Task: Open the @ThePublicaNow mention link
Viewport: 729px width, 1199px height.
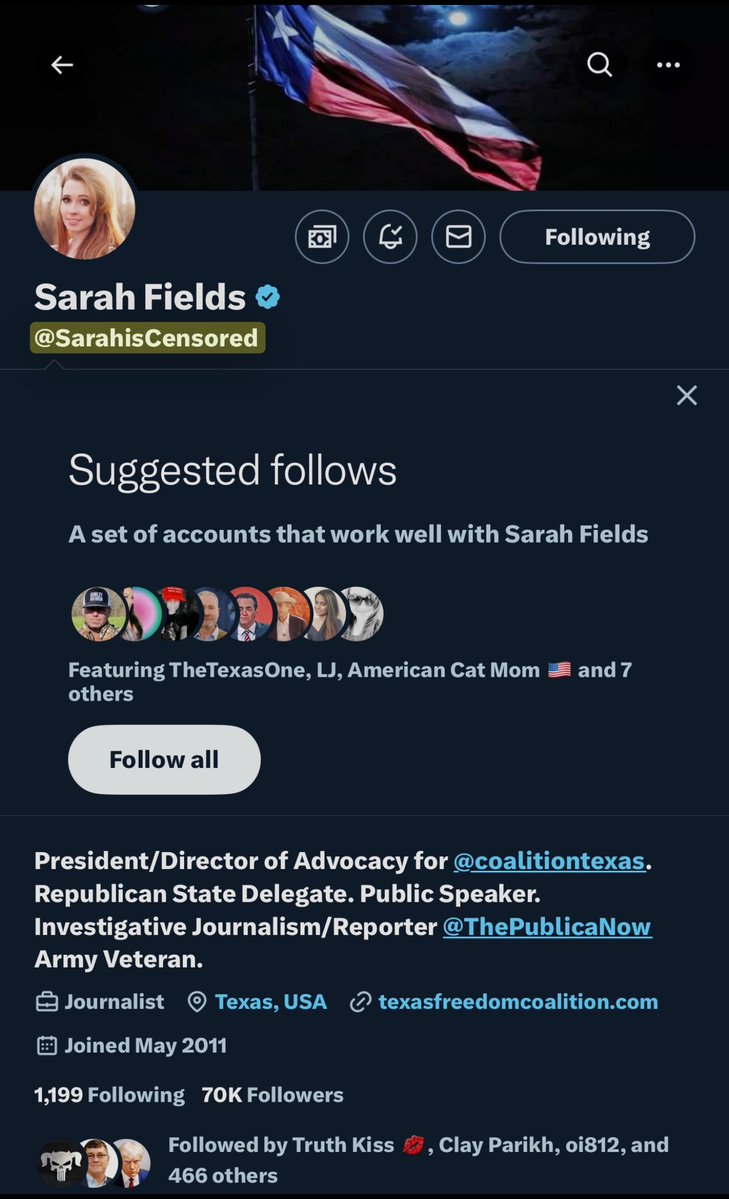Action: [x=546, y=927]
